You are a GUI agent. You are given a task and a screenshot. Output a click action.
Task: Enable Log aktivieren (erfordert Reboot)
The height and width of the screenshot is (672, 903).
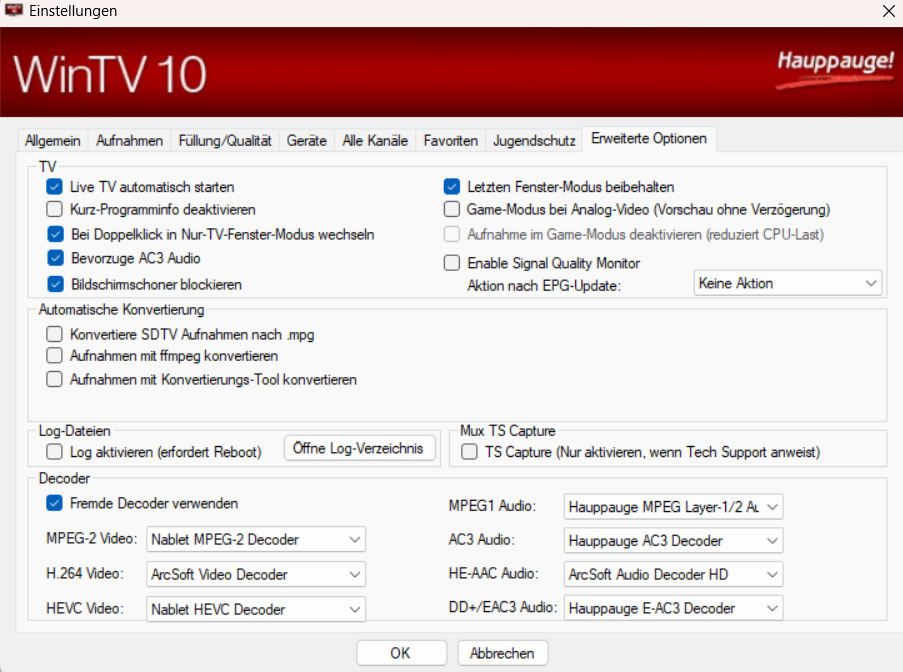[x=55, y=452]
